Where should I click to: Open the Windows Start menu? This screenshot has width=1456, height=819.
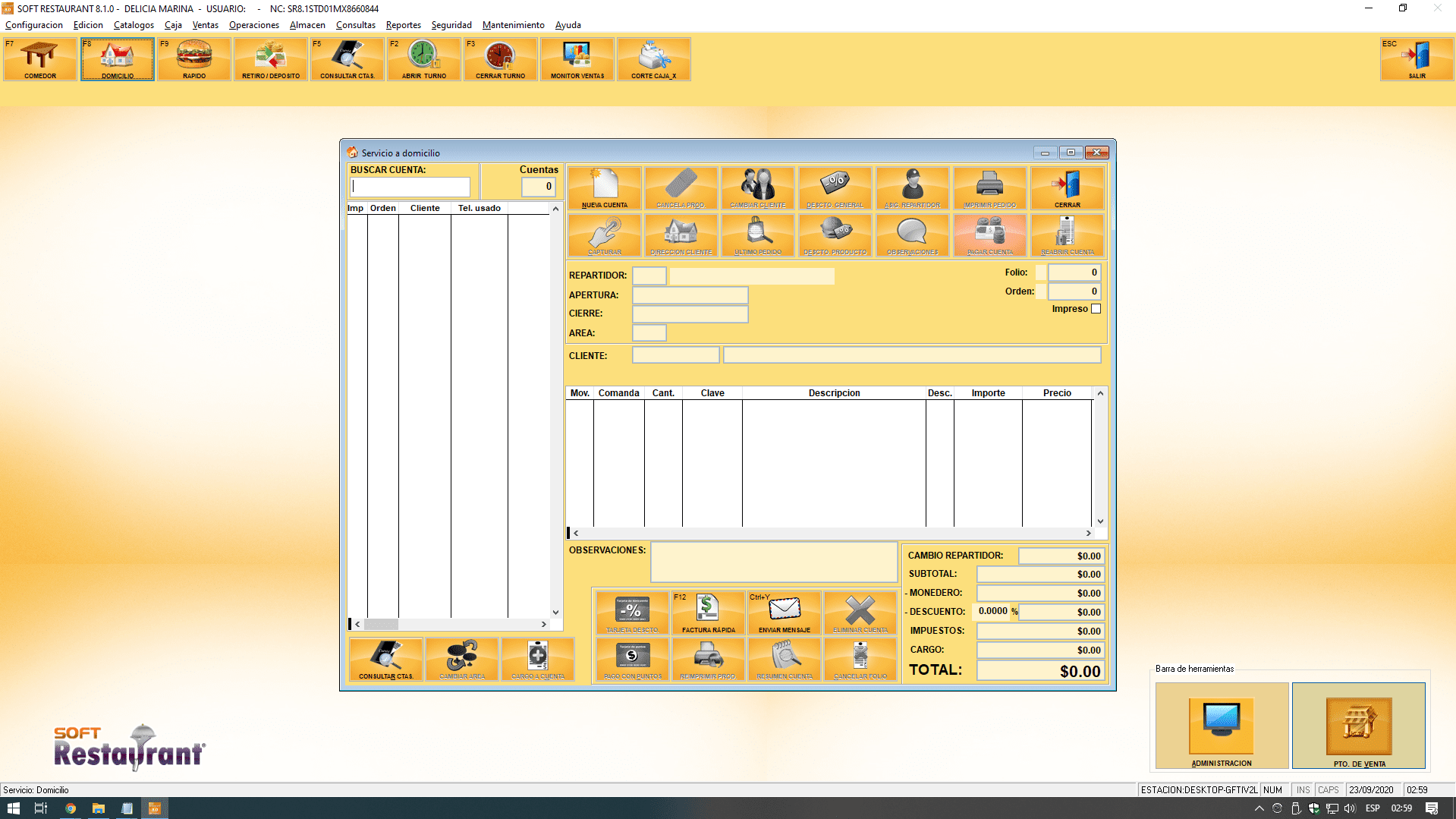click(13, 808)
